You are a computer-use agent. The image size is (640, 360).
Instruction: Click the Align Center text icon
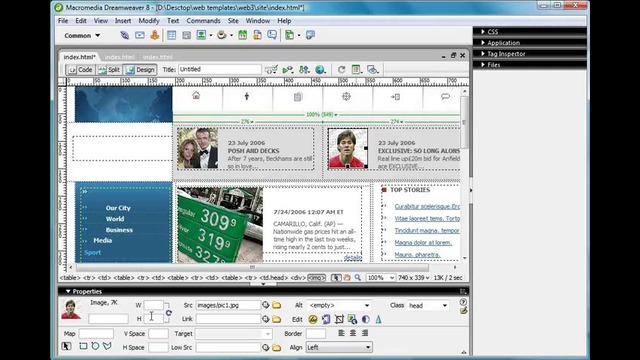353,333
